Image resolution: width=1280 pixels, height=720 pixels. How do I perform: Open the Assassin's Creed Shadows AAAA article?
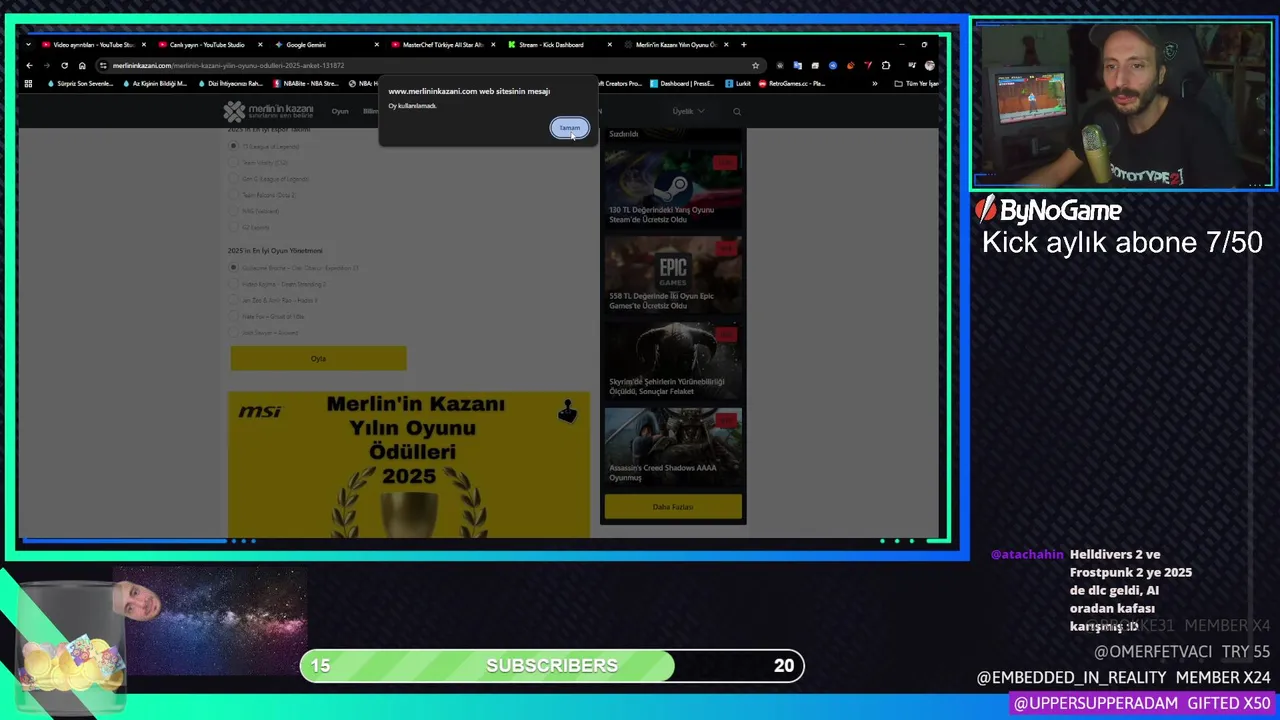click(x=673, y=446)
